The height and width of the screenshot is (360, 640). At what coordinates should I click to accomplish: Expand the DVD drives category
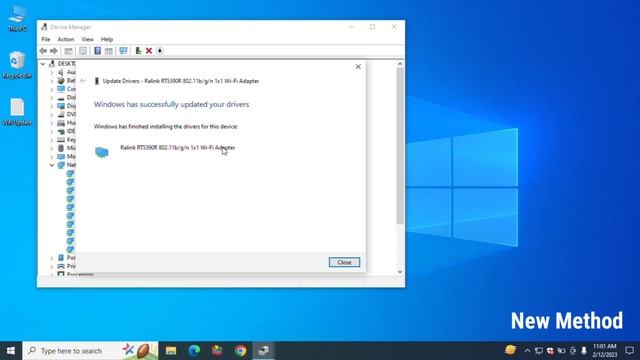click(52, 115)
